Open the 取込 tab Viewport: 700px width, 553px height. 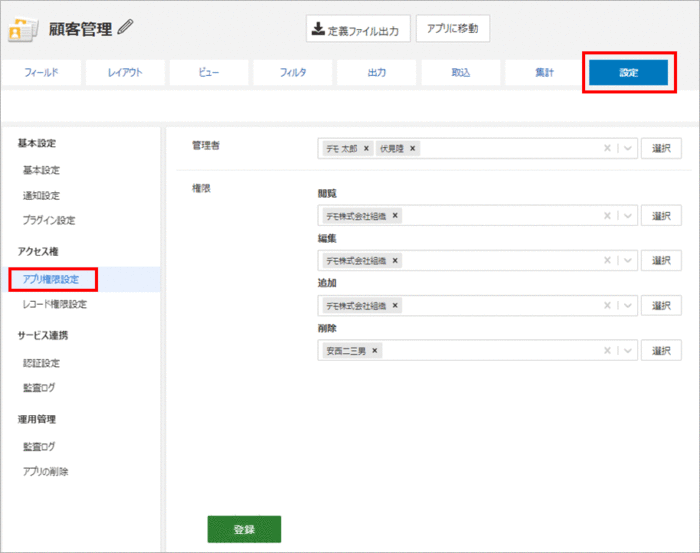point(461,72)
